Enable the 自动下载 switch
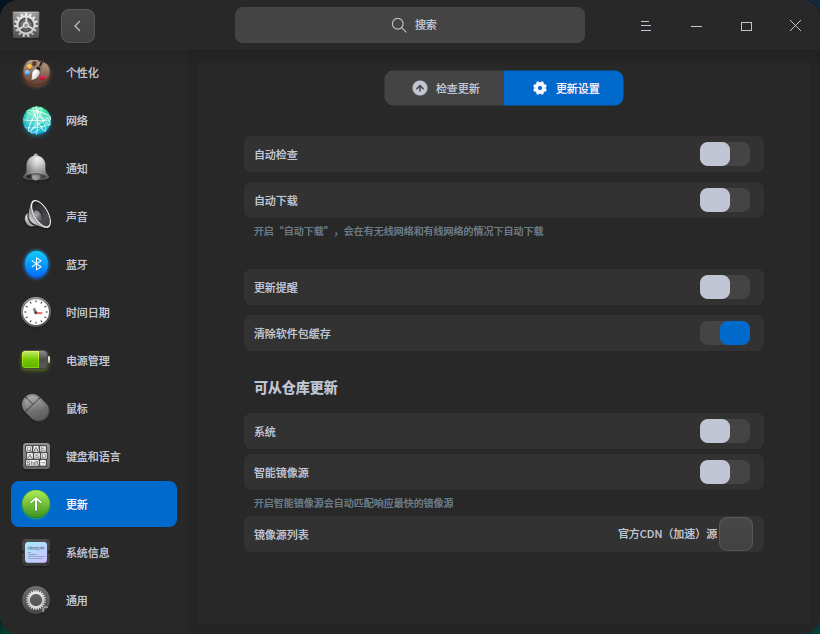 725,200
